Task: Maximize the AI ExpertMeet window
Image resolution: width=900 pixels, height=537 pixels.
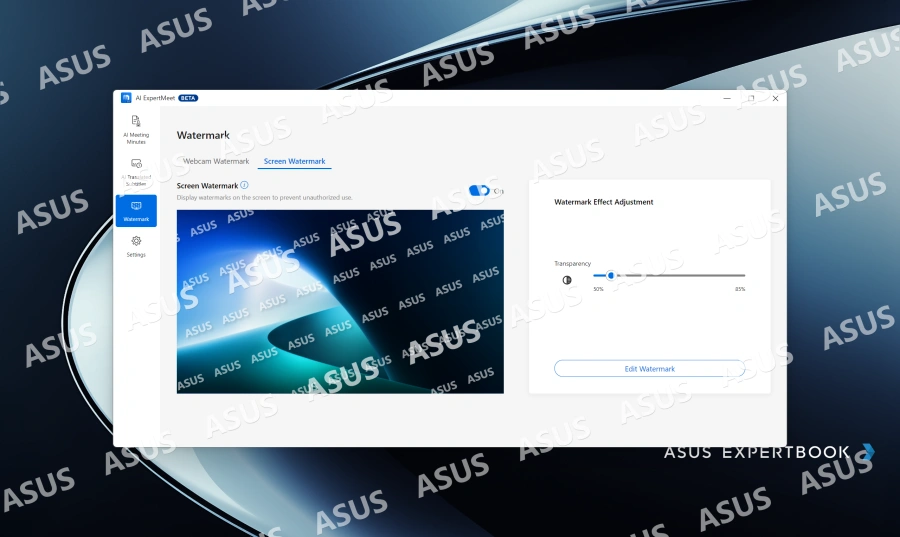Action: coord(751,98)
